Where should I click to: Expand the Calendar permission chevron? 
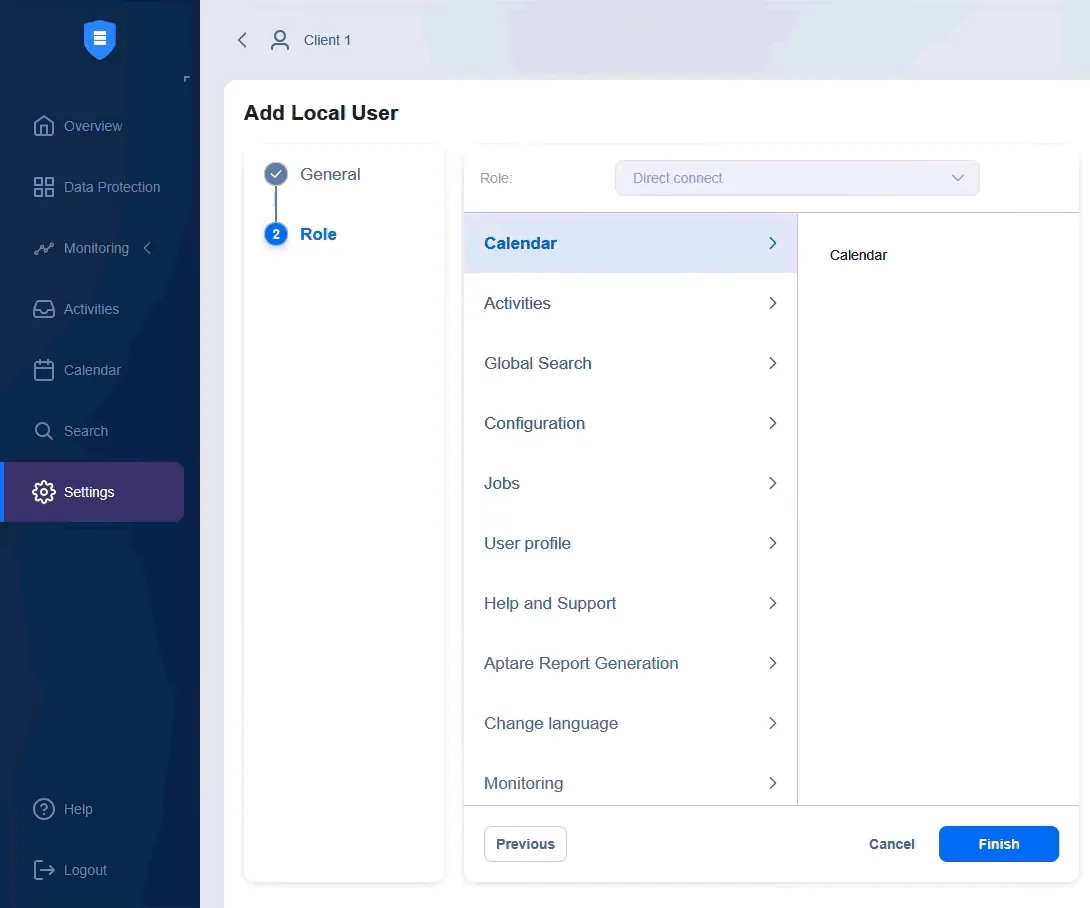coord(772,243)
